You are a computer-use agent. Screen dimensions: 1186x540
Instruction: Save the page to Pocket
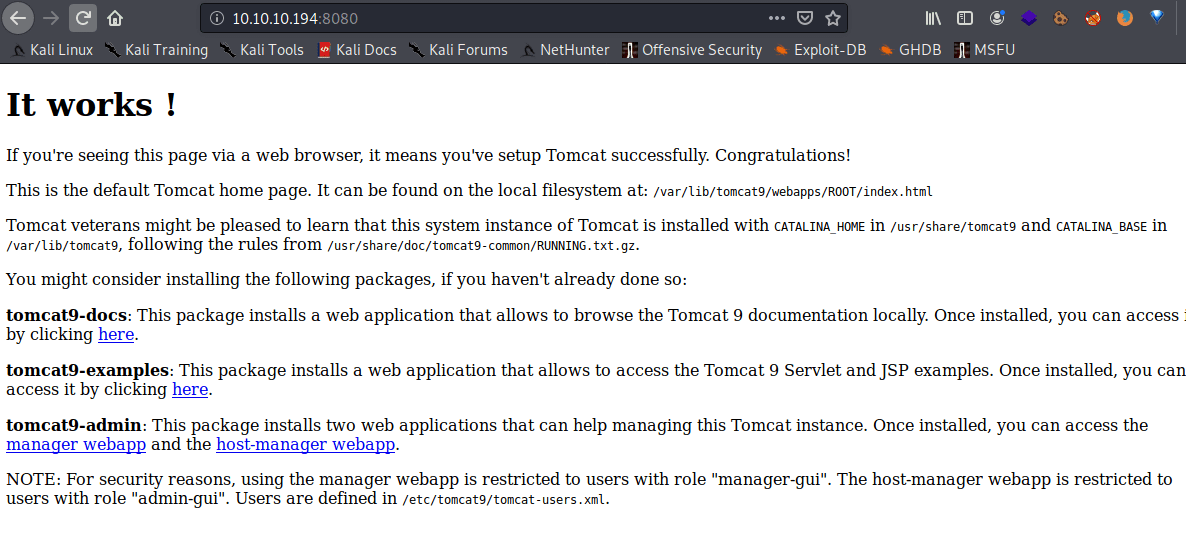point(806,18)
